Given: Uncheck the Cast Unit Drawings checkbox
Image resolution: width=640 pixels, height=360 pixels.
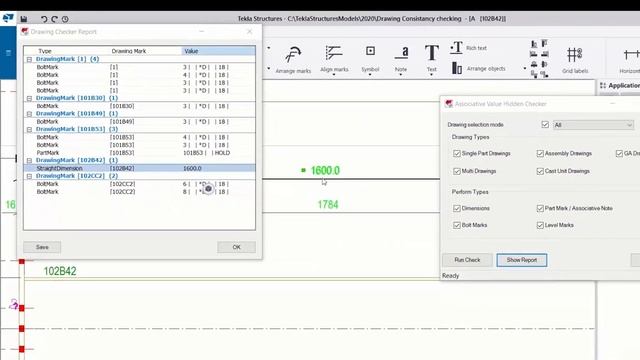Looking at the screenshot, I should (x=540, y=171).
